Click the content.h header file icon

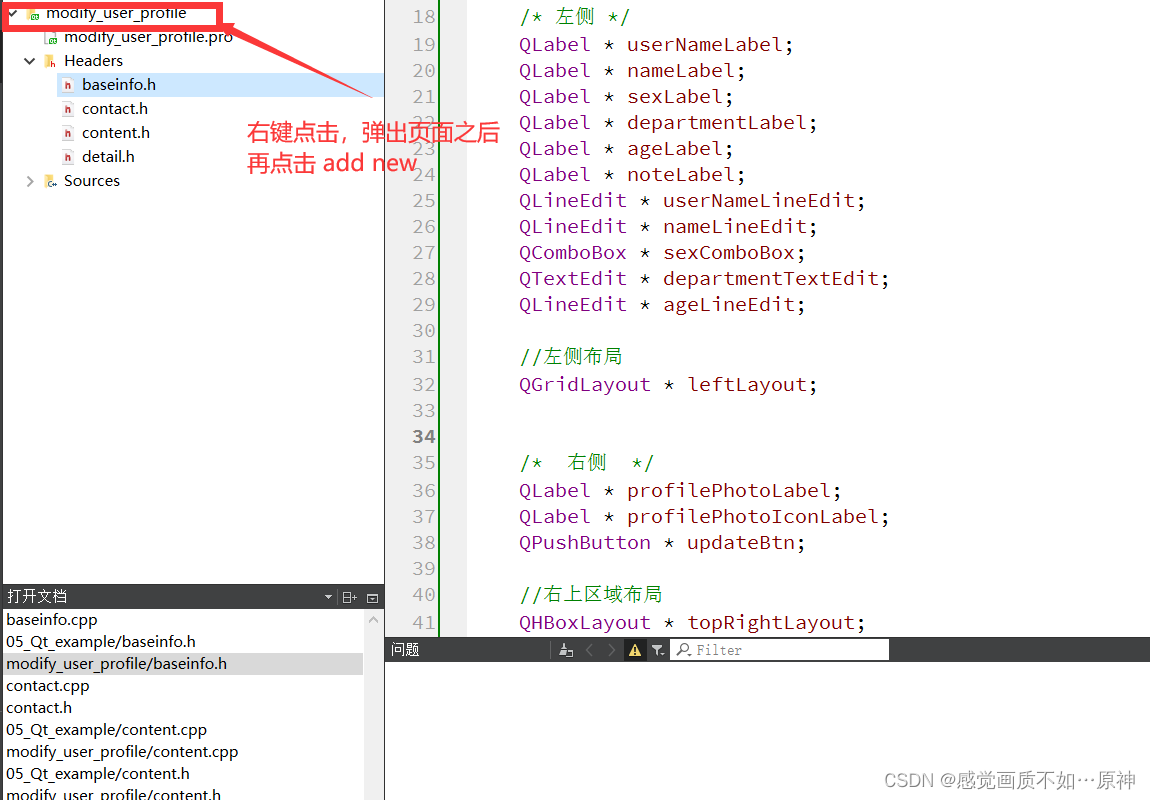(x=67, y=133)
